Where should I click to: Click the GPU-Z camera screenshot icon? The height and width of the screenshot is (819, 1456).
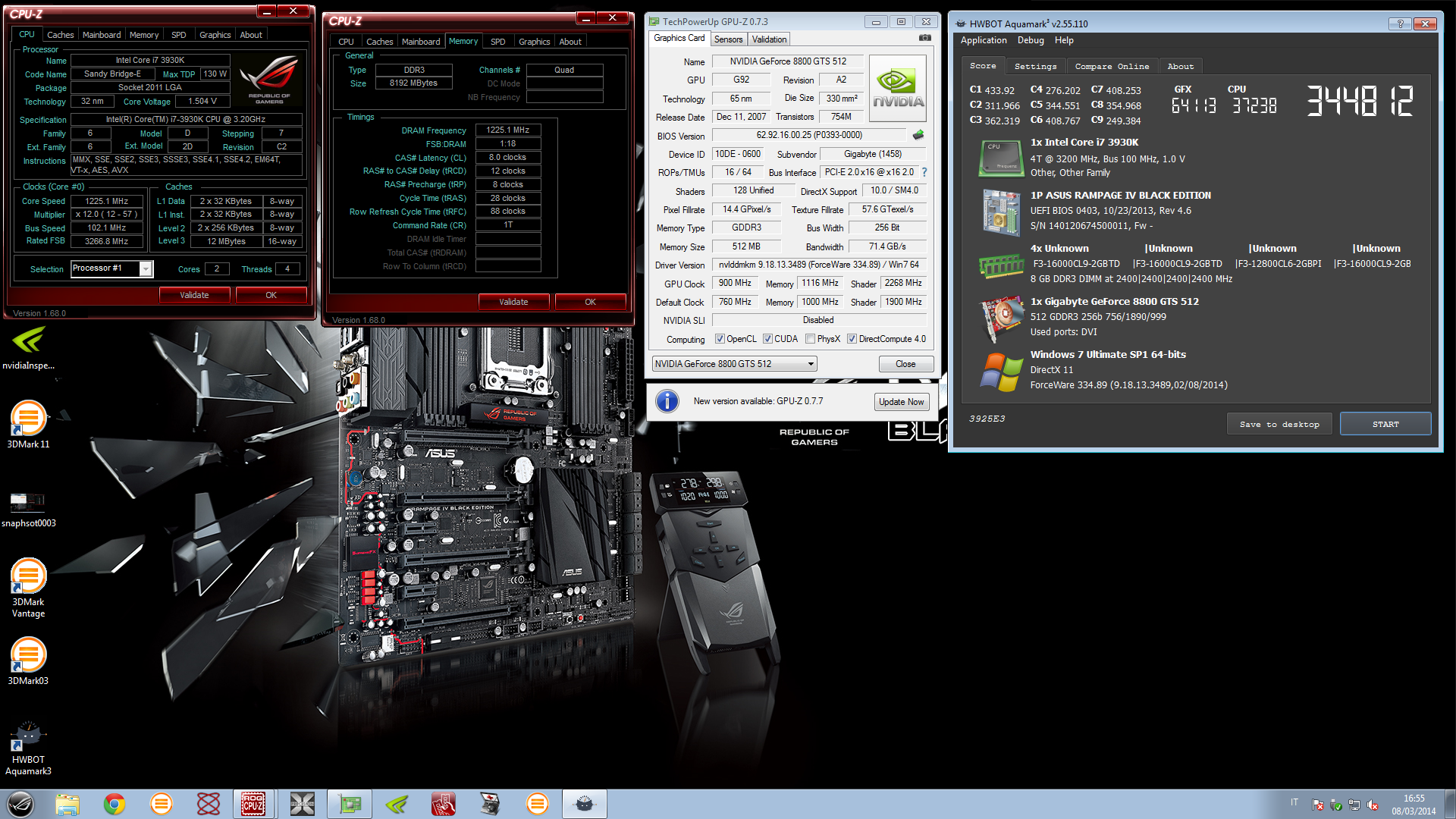[x=925, y=38]
